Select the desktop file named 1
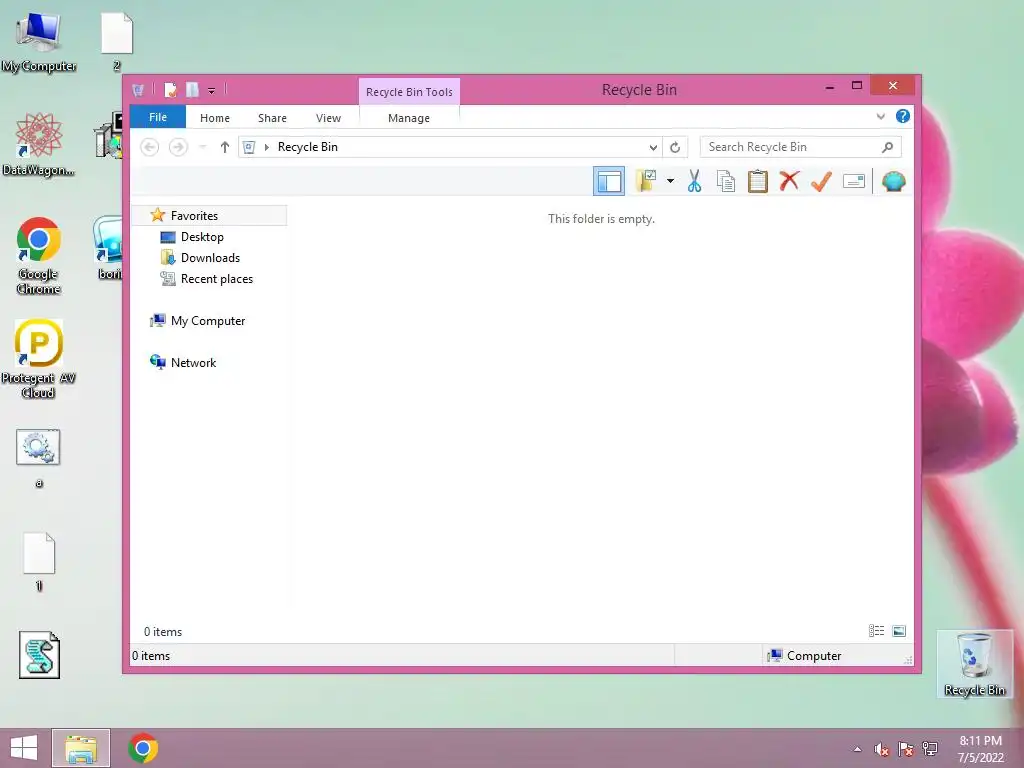This screenshot has width=1024, height=768. [39, 562]
